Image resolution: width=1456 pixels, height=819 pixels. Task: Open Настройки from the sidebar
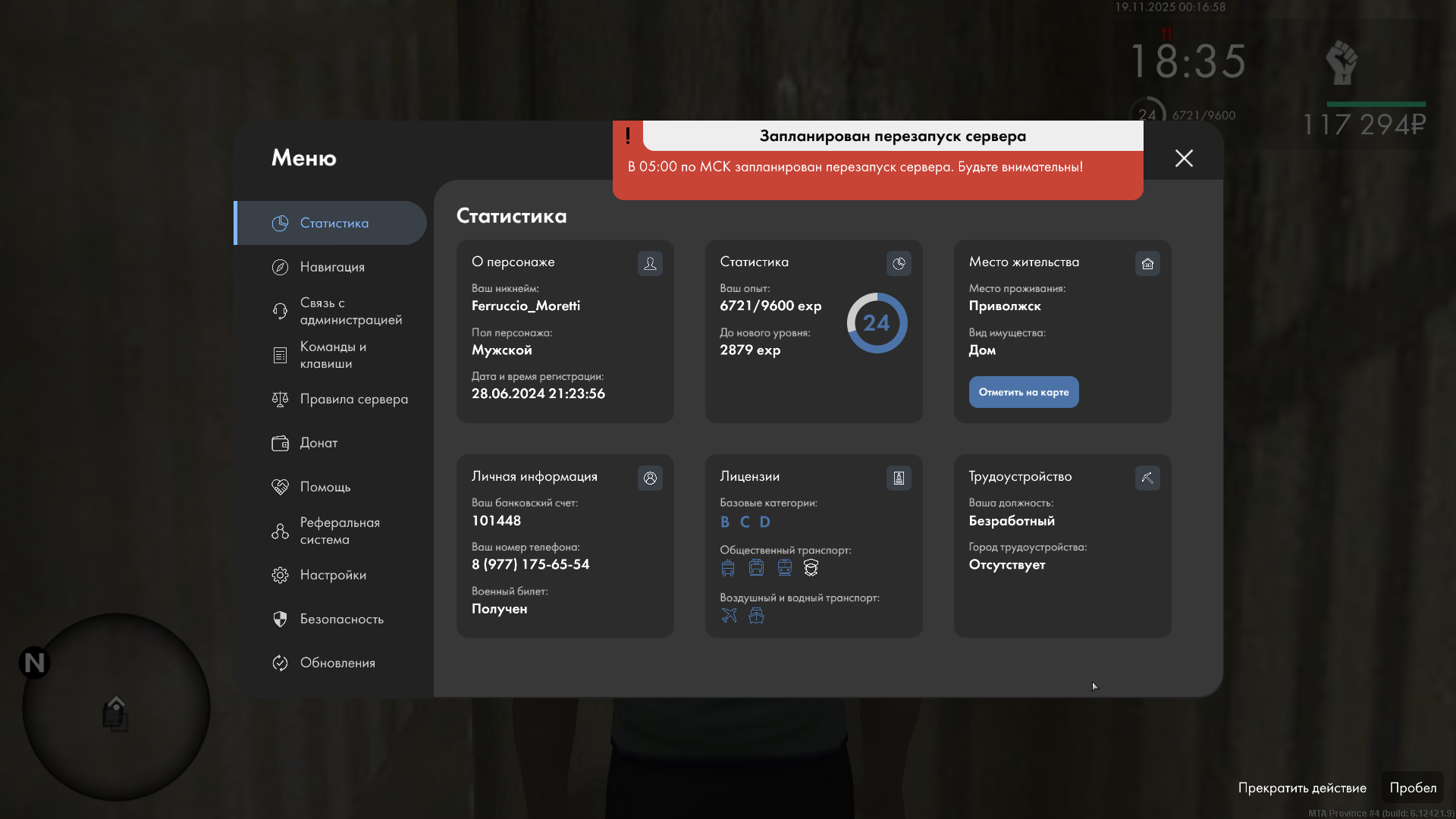point(333,575)
